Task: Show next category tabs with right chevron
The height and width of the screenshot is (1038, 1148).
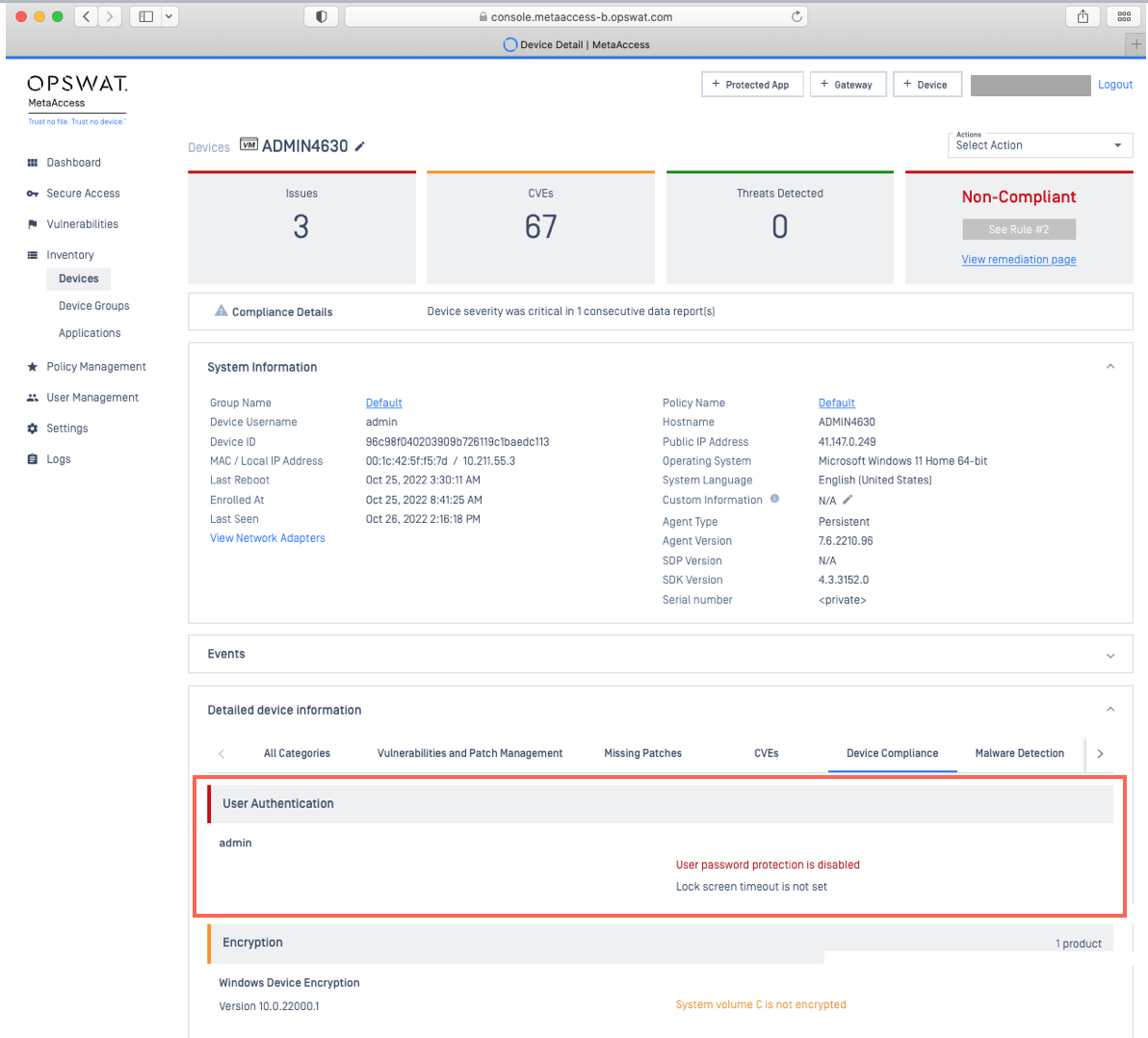Action: click(1100, 753)
